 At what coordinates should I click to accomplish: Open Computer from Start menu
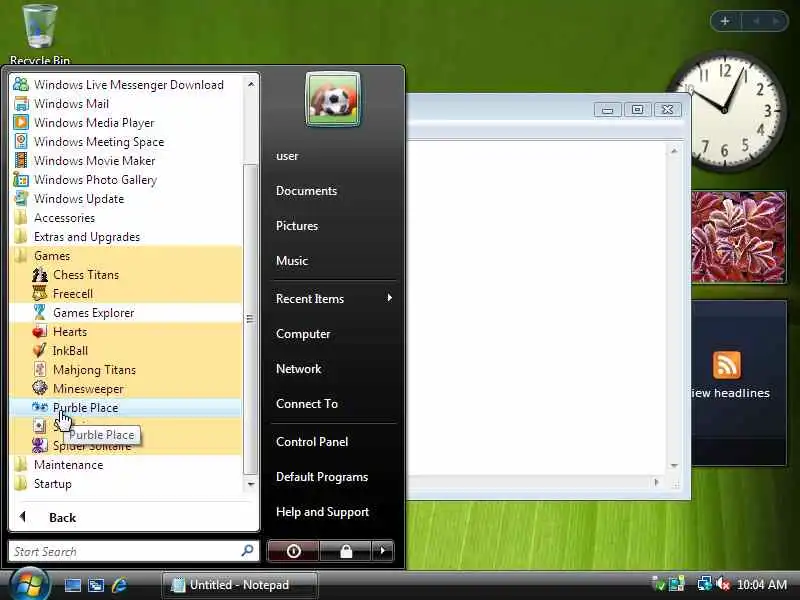(334, 334)
